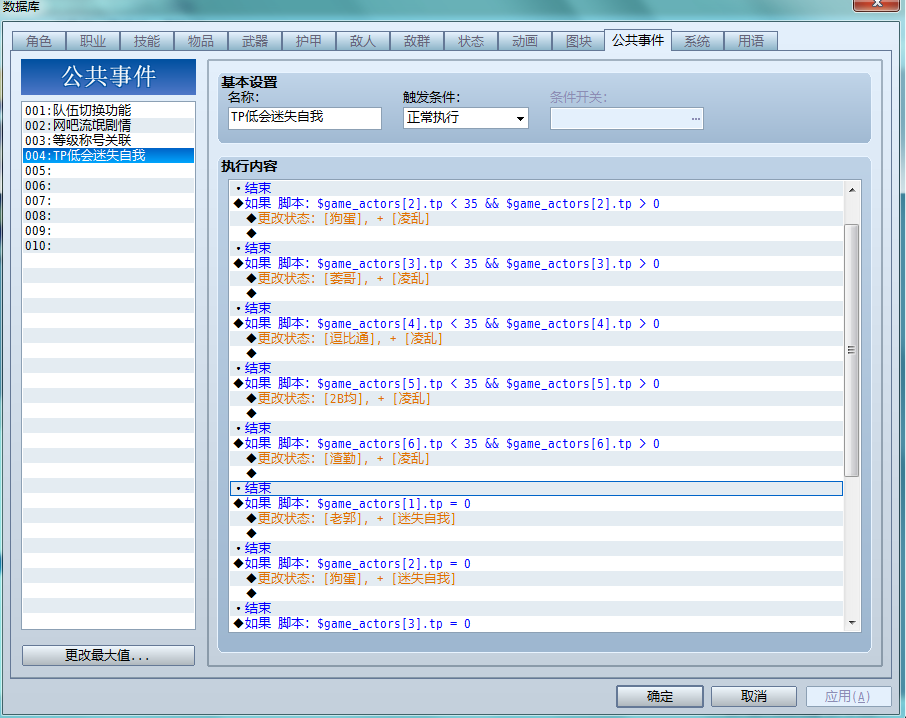Open the 武器 tab

(x=255, y=41)
